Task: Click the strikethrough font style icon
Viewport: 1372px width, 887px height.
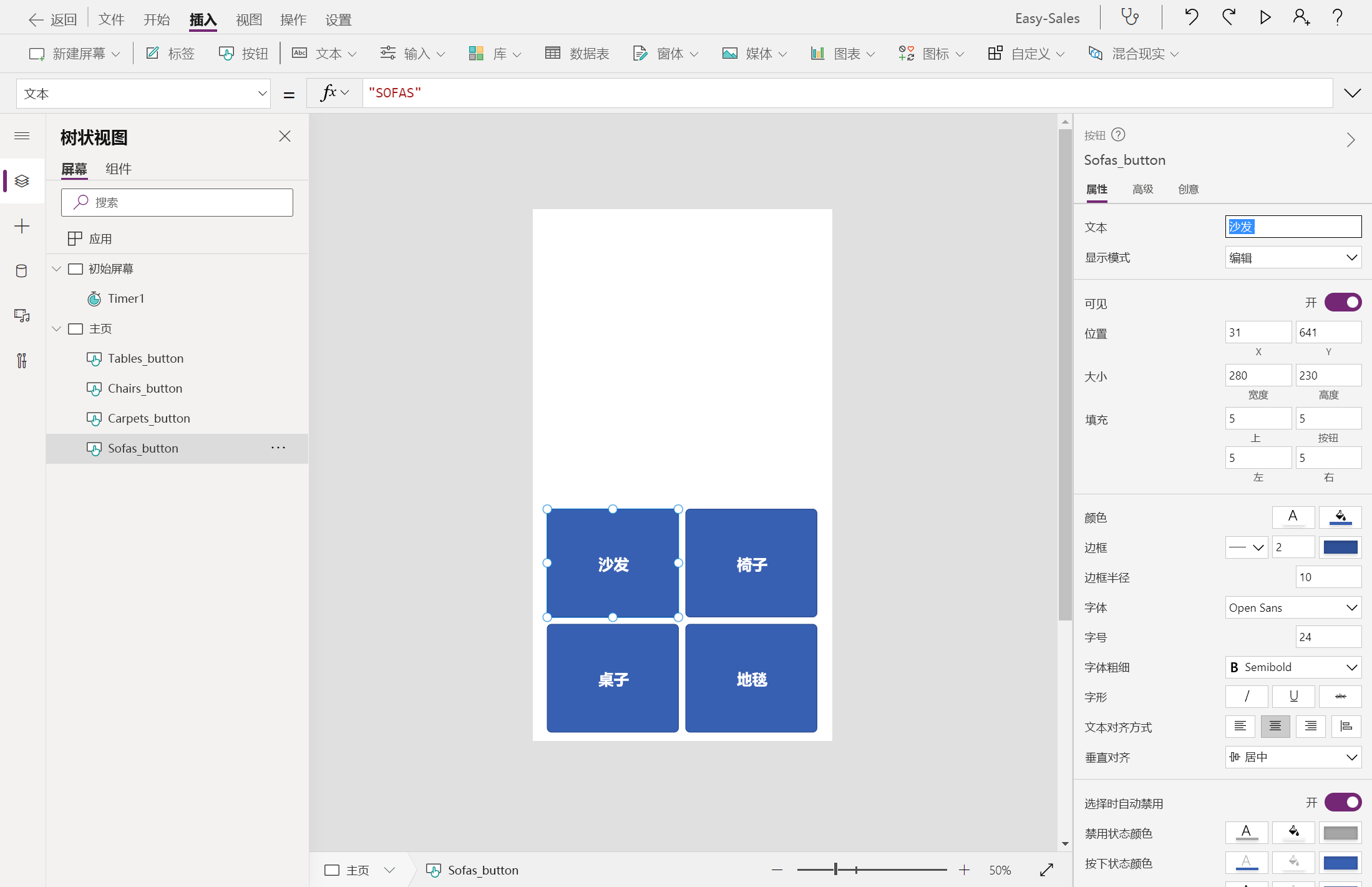Action: [x=1340, y=697]
